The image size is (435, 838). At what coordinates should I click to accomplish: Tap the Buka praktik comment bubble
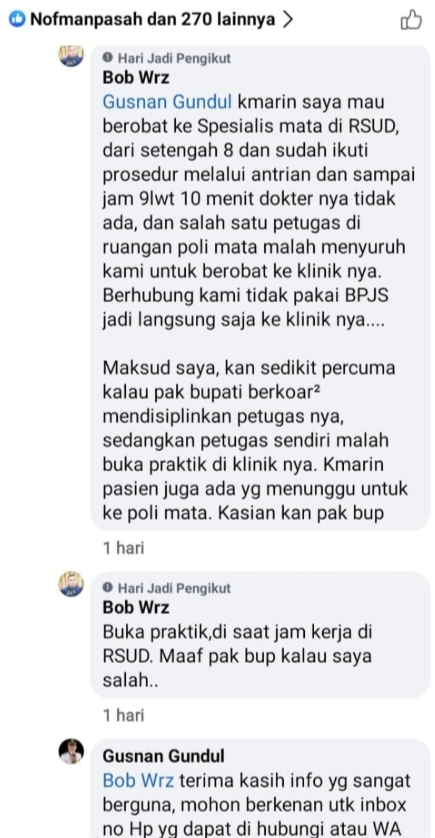click(x=260, y=634)
